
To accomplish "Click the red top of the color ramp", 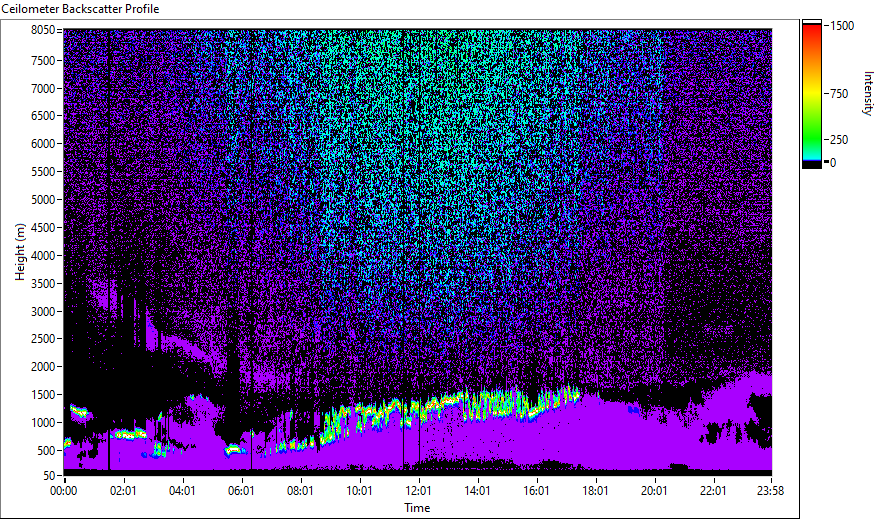I will pos(812,31).
